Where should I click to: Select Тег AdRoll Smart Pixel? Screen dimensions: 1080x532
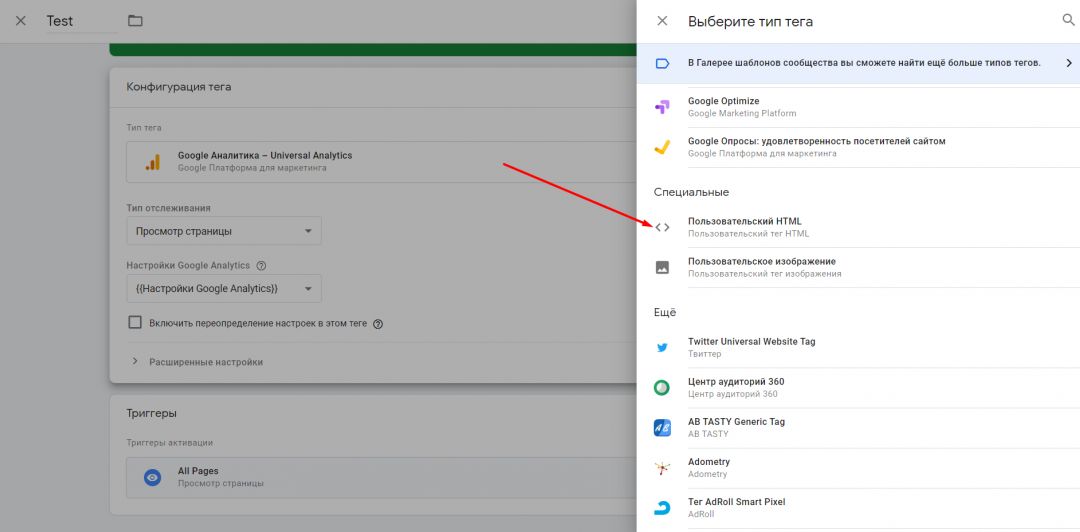coord(858,508)
